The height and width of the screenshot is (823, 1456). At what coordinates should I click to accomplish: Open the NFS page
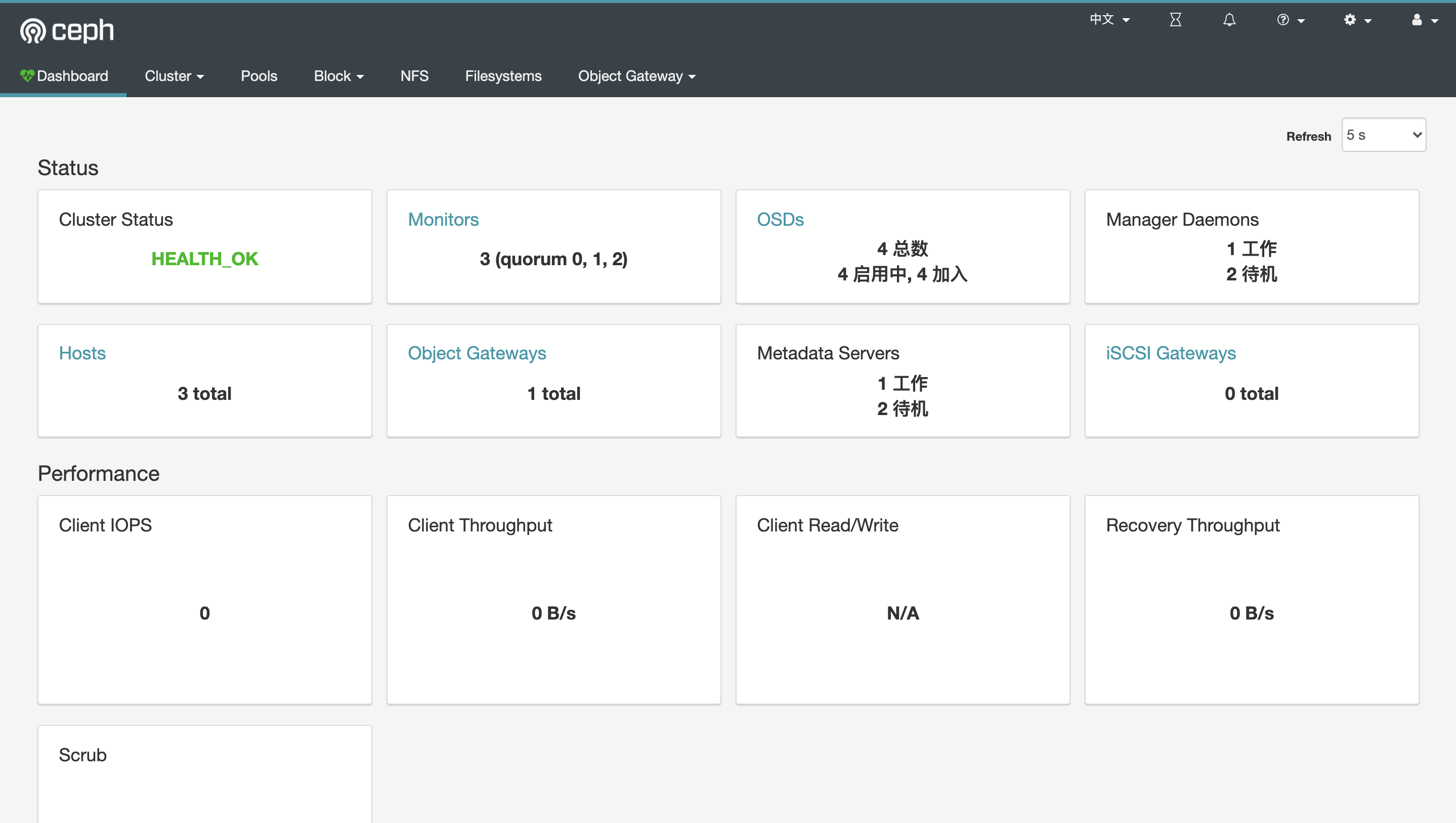point(414,76)
